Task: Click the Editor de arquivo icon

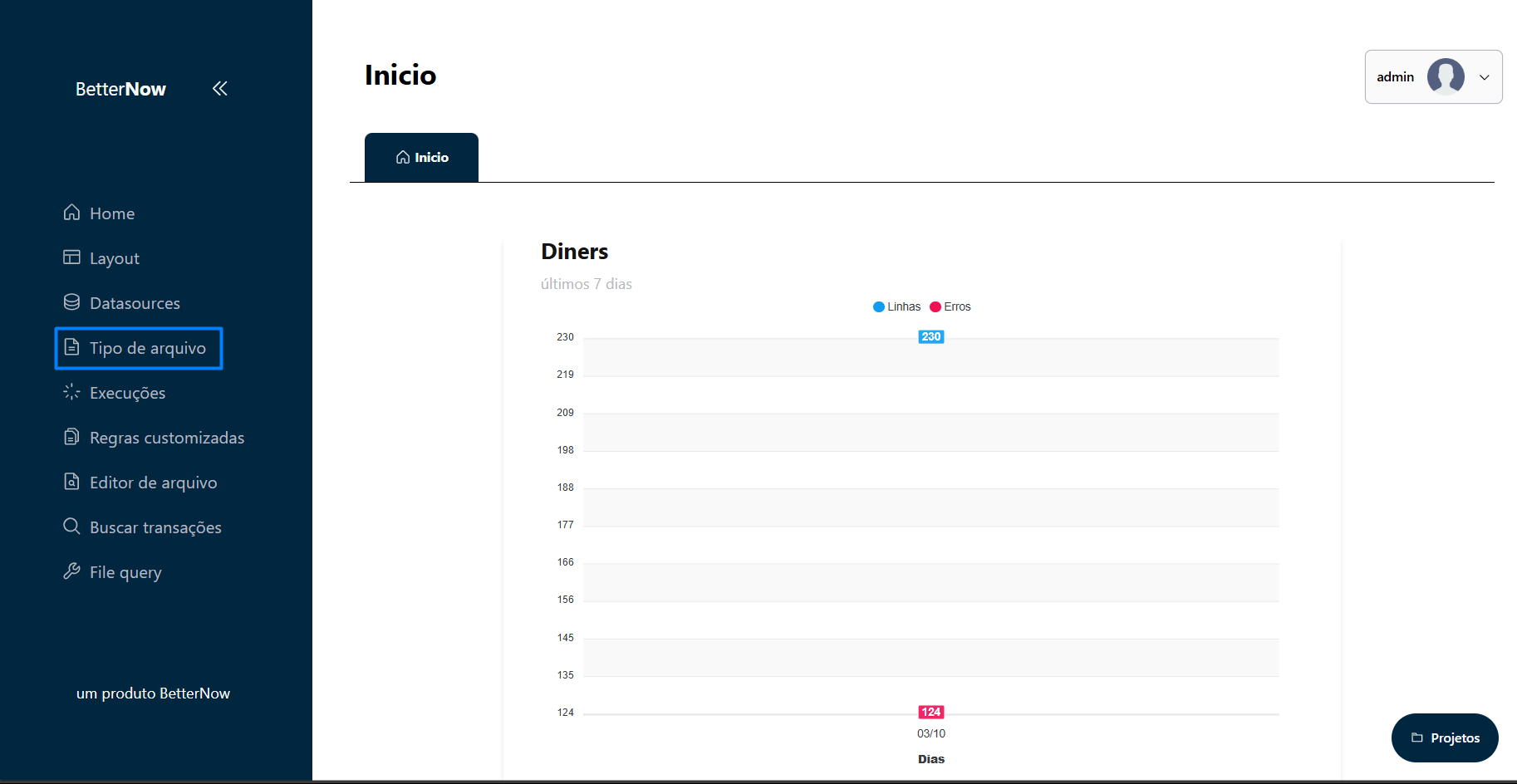Action: click(72, 482)
